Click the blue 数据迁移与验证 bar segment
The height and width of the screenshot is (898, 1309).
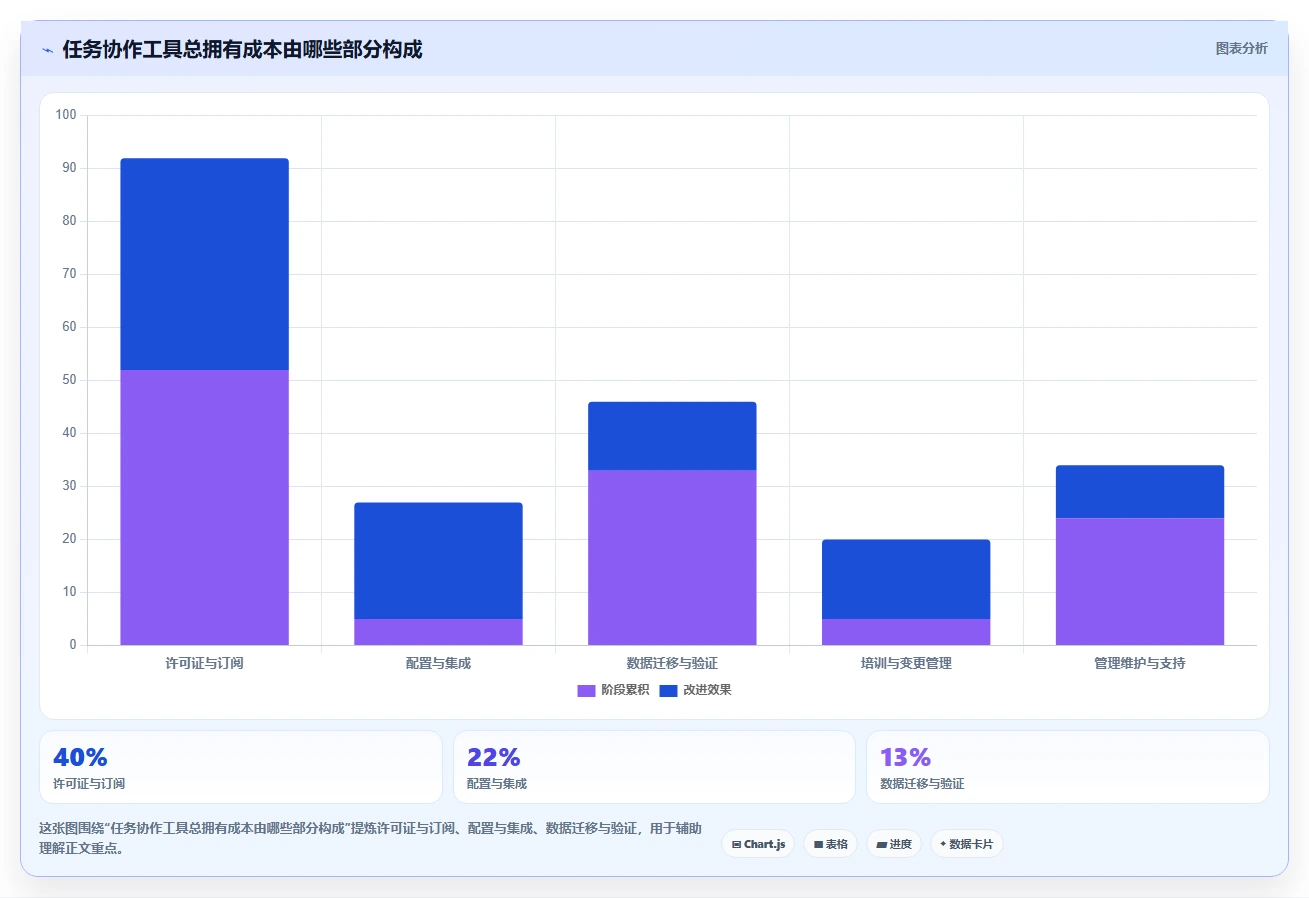[672, 436]
